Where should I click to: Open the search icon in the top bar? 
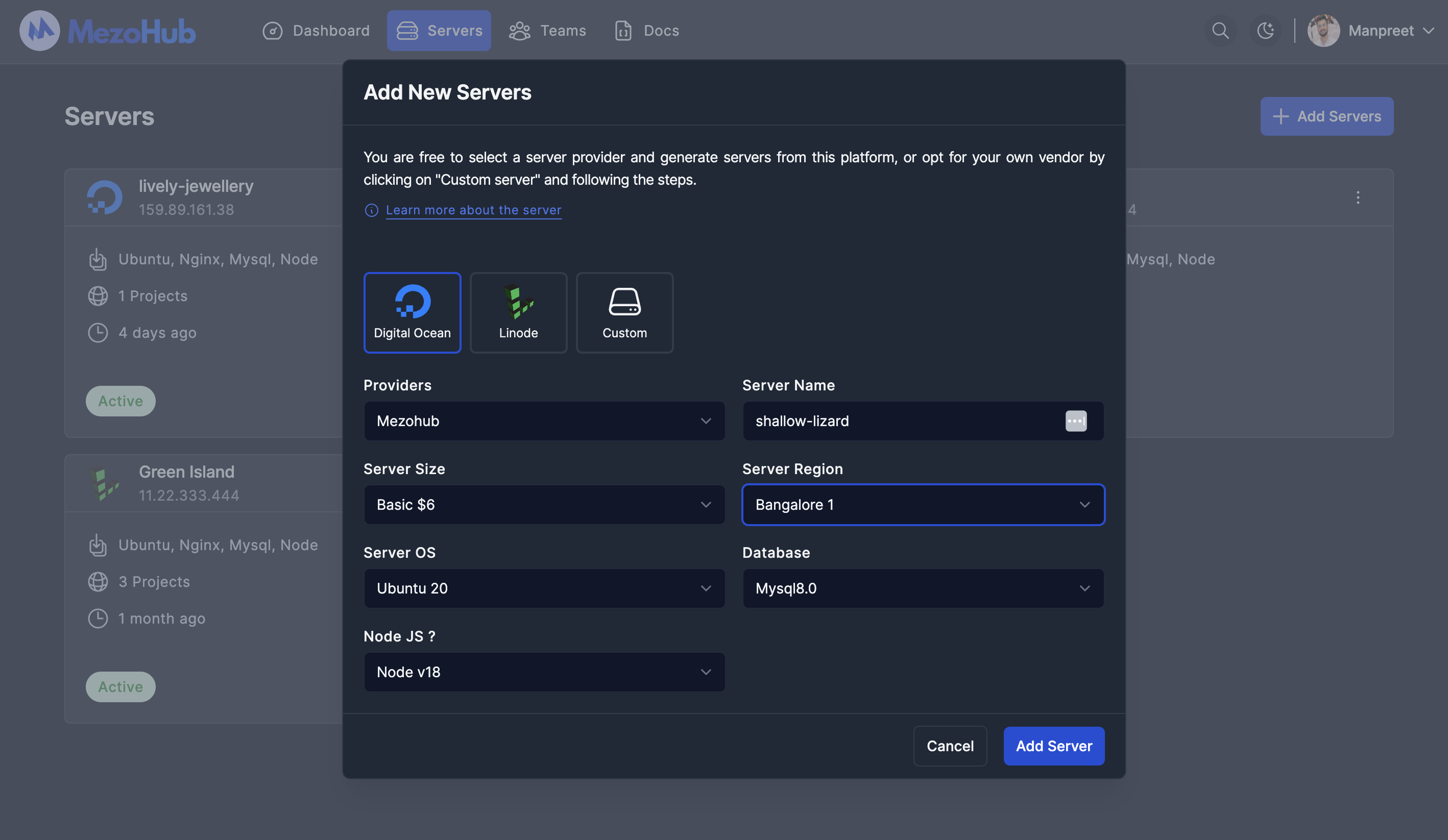point(1220,31)
